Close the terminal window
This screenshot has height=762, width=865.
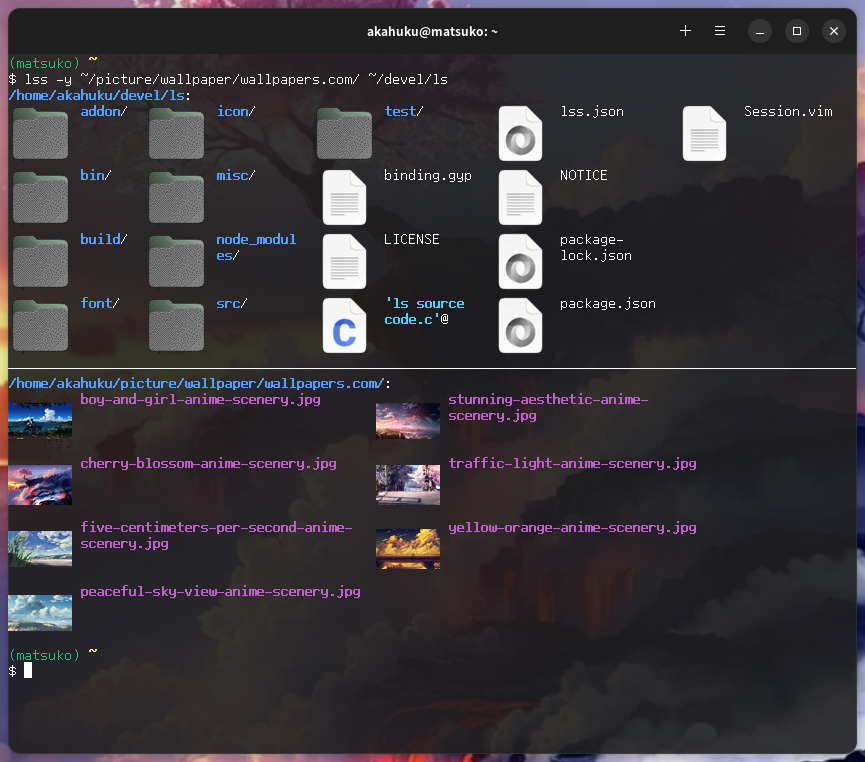tap(834, 31)
